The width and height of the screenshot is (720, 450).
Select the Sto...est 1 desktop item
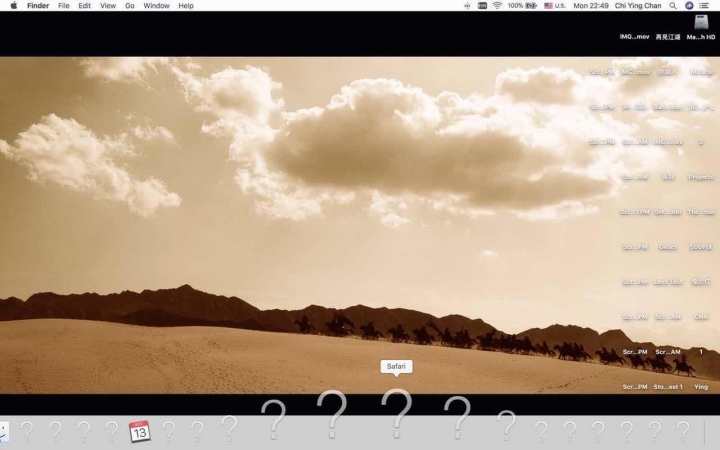coord(668,387)
